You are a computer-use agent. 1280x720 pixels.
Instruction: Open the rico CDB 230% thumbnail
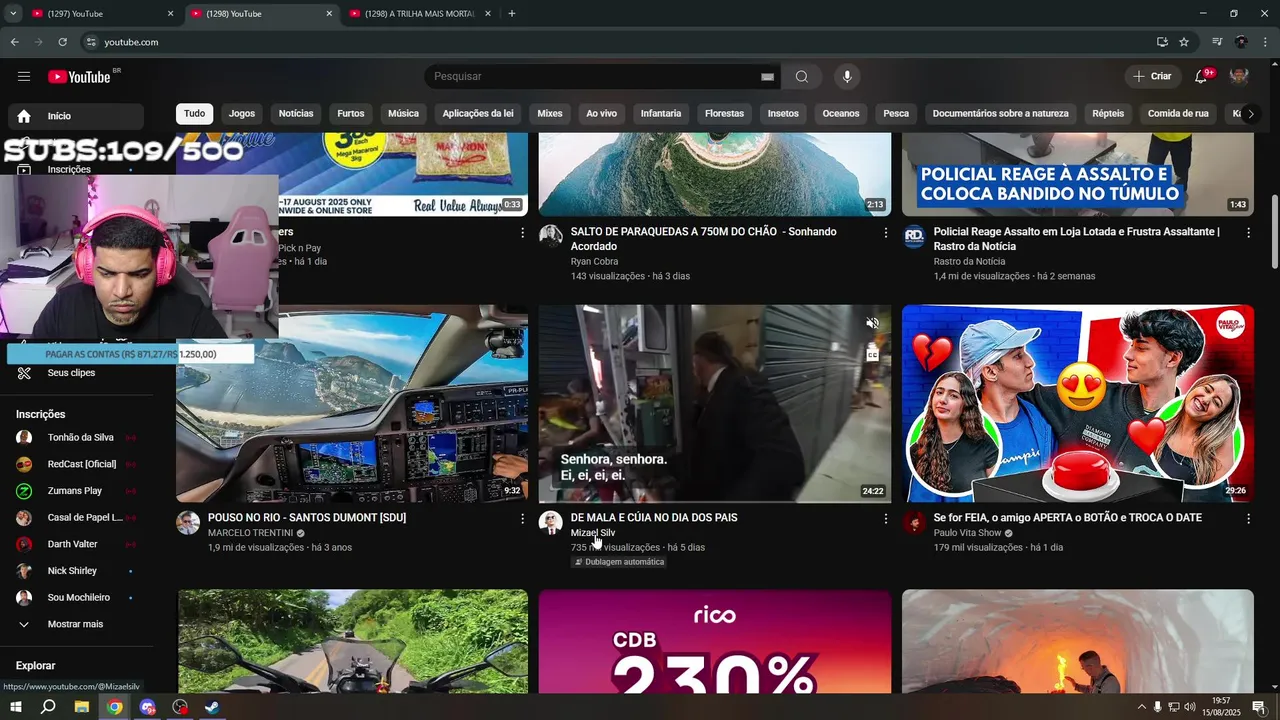(x=715, y=641)
